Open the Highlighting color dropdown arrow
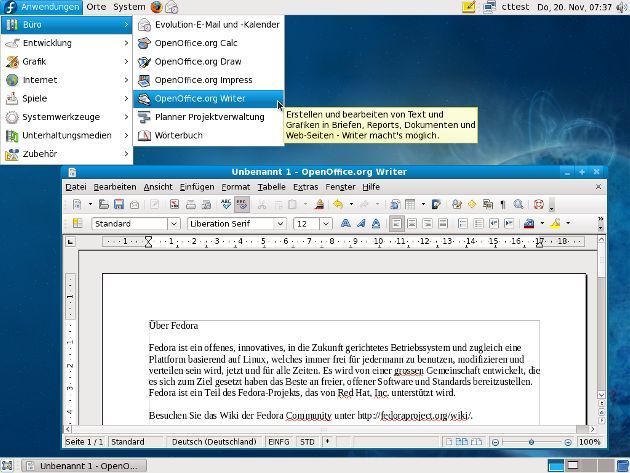 click(568, 223)
